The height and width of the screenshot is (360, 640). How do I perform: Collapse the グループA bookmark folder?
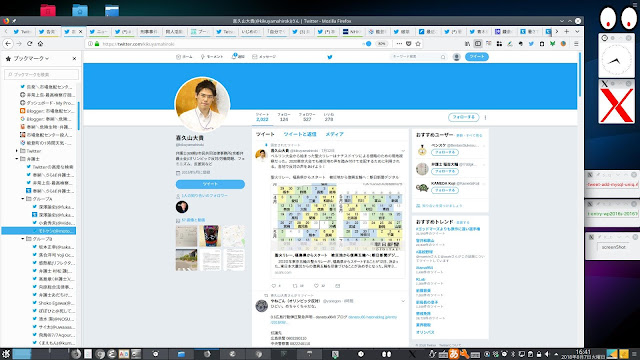23,199
